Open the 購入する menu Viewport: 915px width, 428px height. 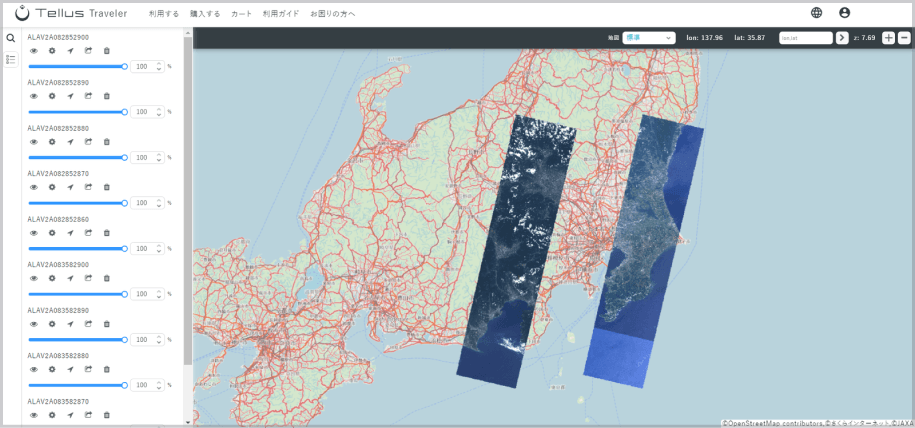[x=205, y=14]
